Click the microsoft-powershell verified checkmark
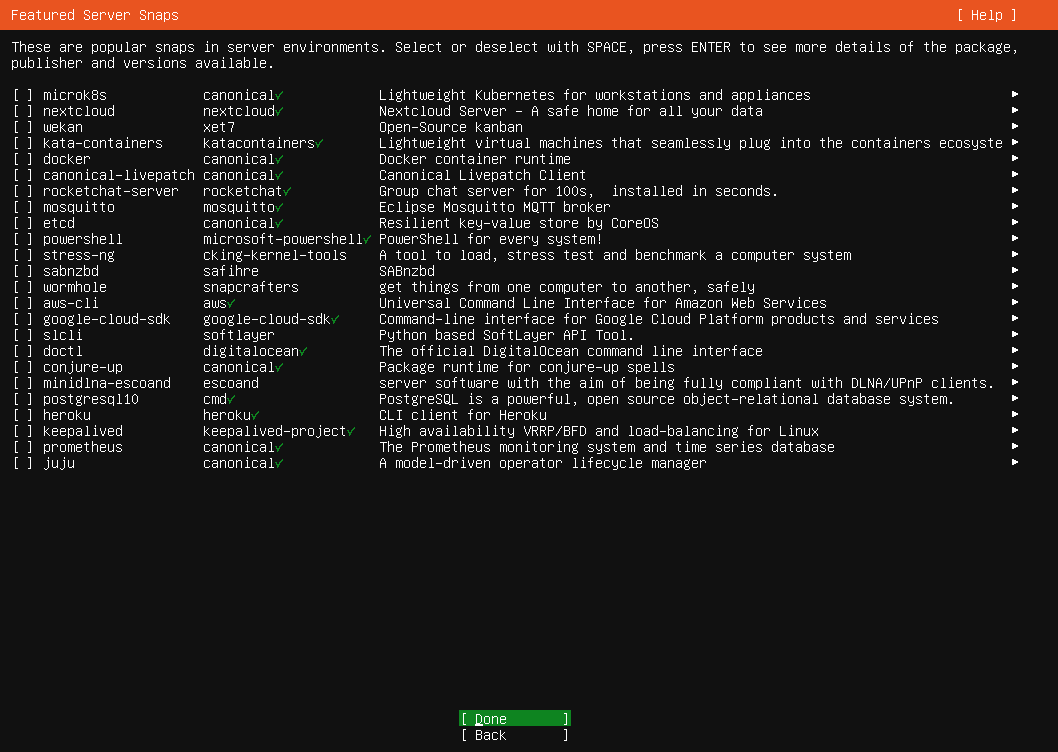Screen dimensions: 1058x752 [367, 240]
